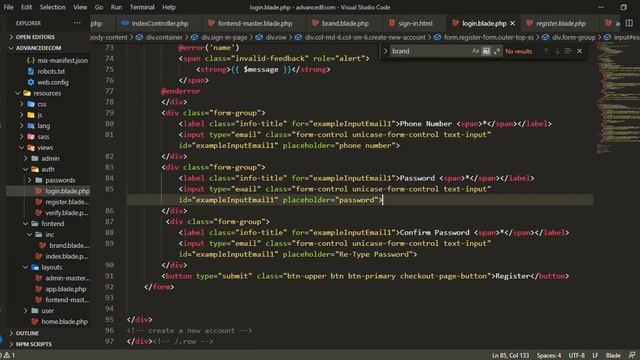
Task: Open the Terminal menu
Action: (142, 7)
